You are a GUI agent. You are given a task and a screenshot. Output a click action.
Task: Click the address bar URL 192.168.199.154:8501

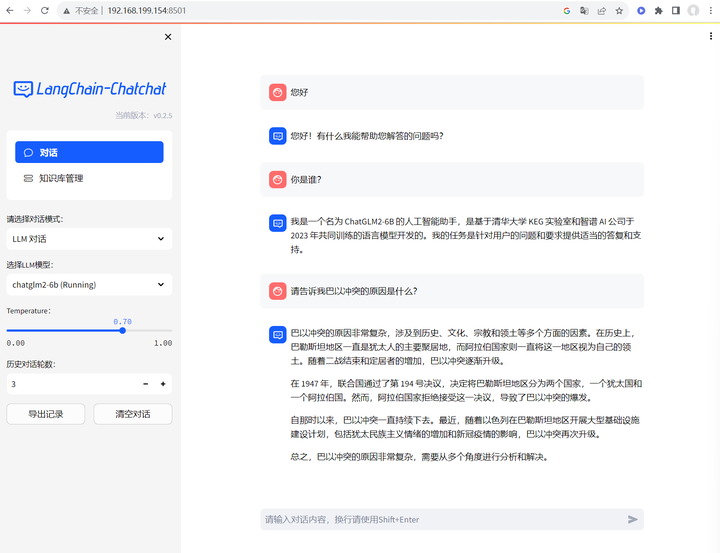click(x=146, y=11)
